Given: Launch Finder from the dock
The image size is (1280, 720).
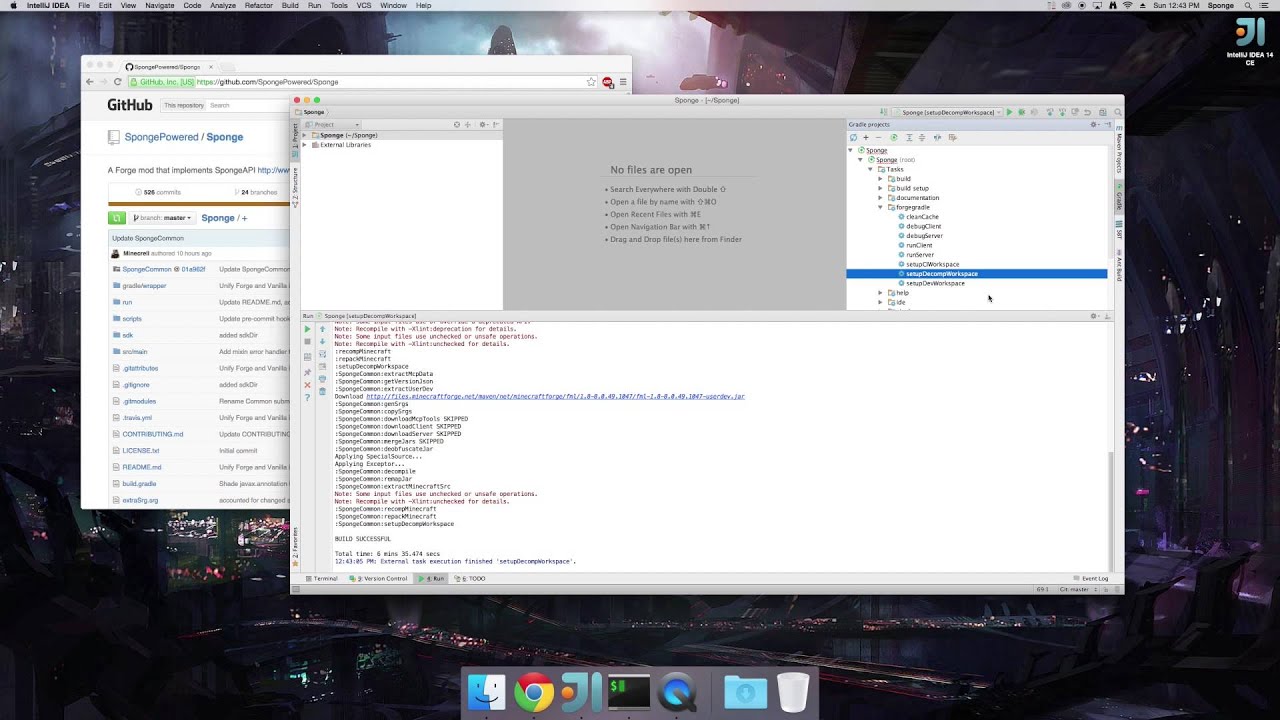Looking at the screenshot, I should click(487, 693).
